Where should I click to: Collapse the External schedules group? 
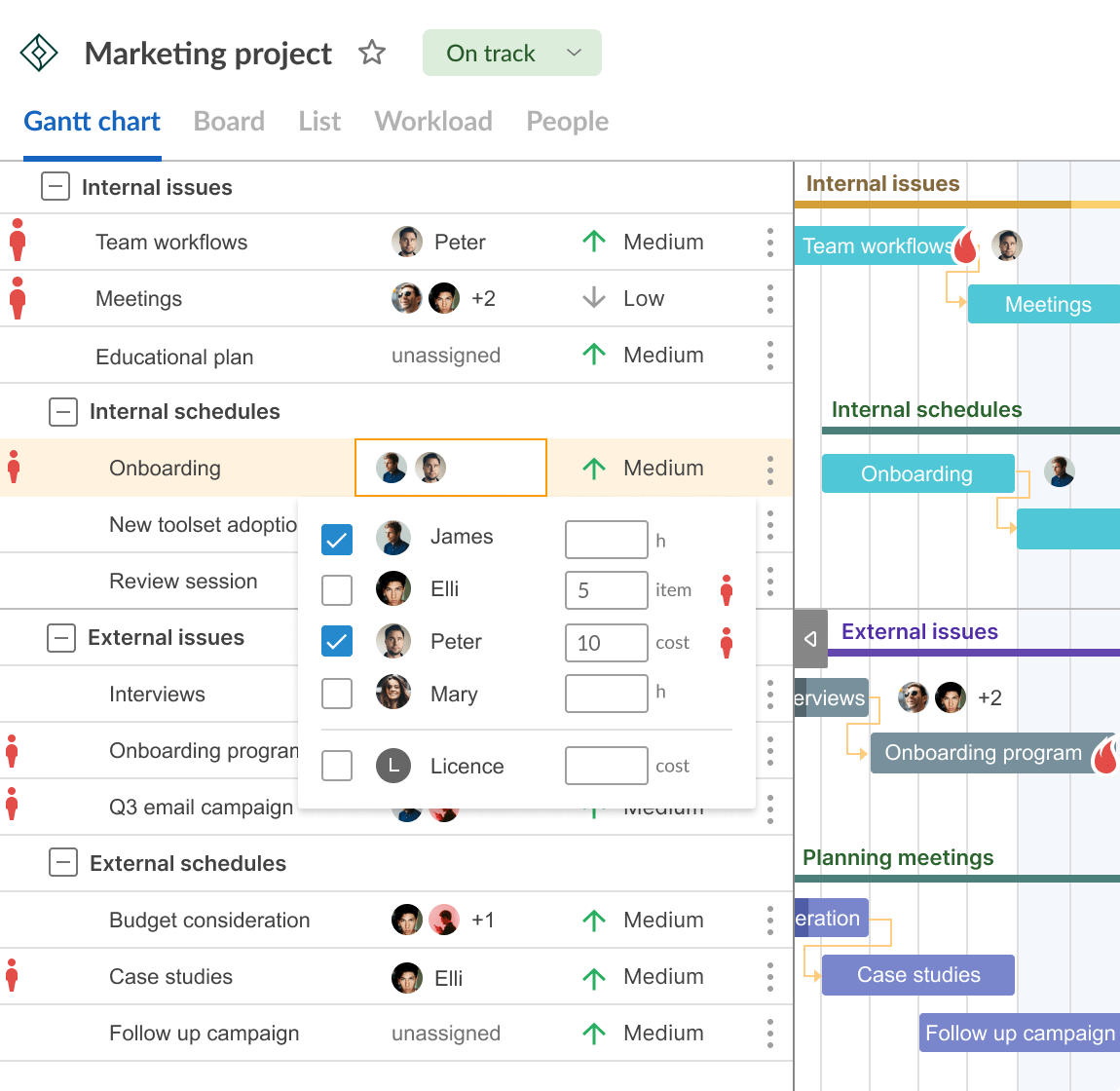63,863
